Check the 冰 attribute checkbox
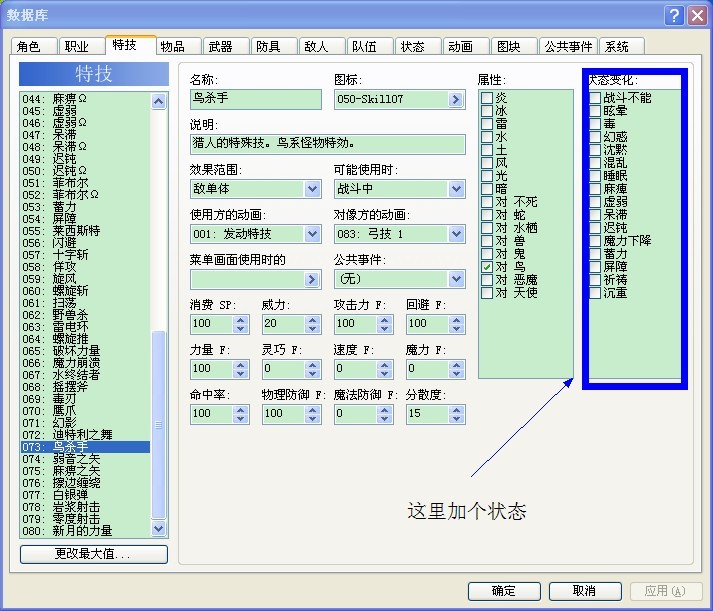This screenshot has height=611, width=713. click(487, 111)
